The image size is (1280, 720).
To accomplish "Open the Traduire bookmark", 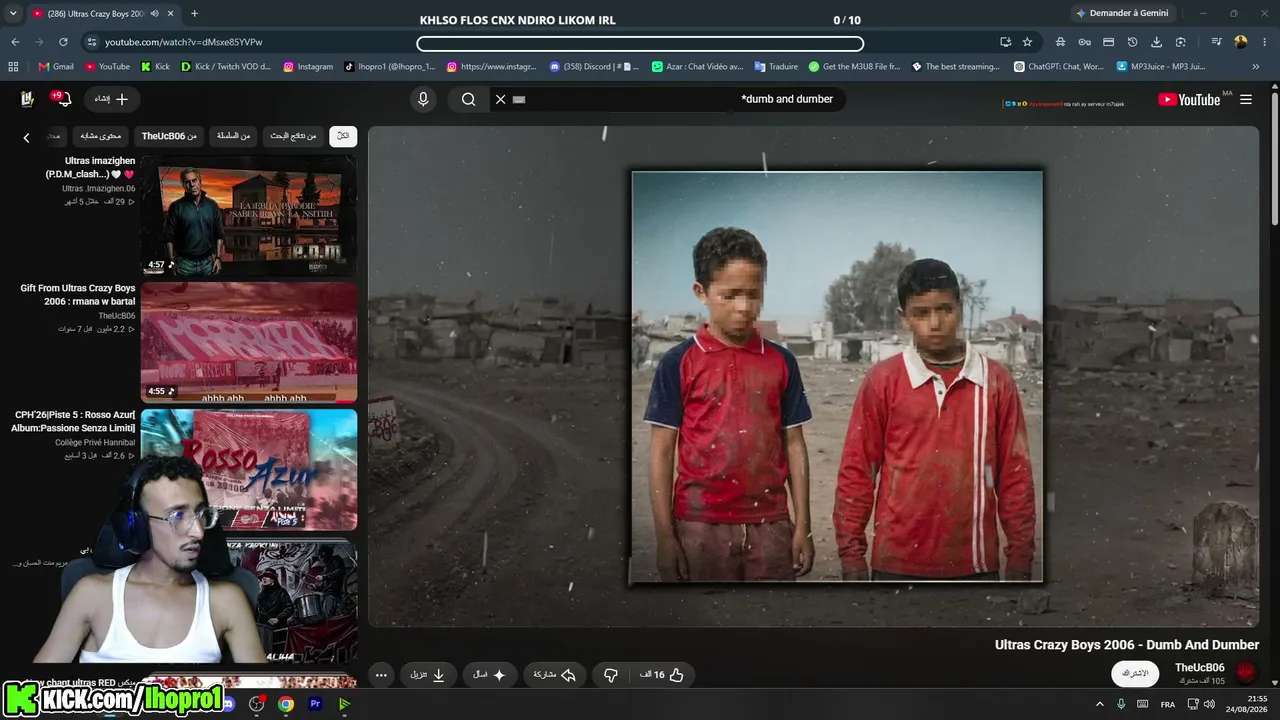I will tap(776, 67).
